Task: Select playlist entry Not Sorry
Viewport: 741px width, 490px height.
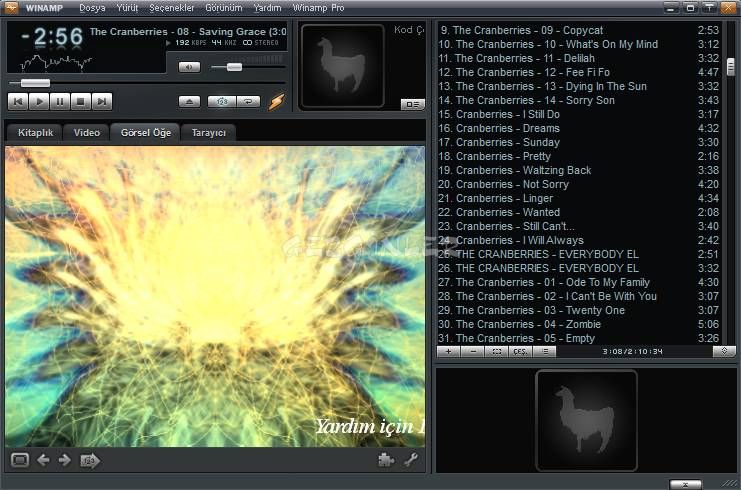Action: (x=579, y=184)
